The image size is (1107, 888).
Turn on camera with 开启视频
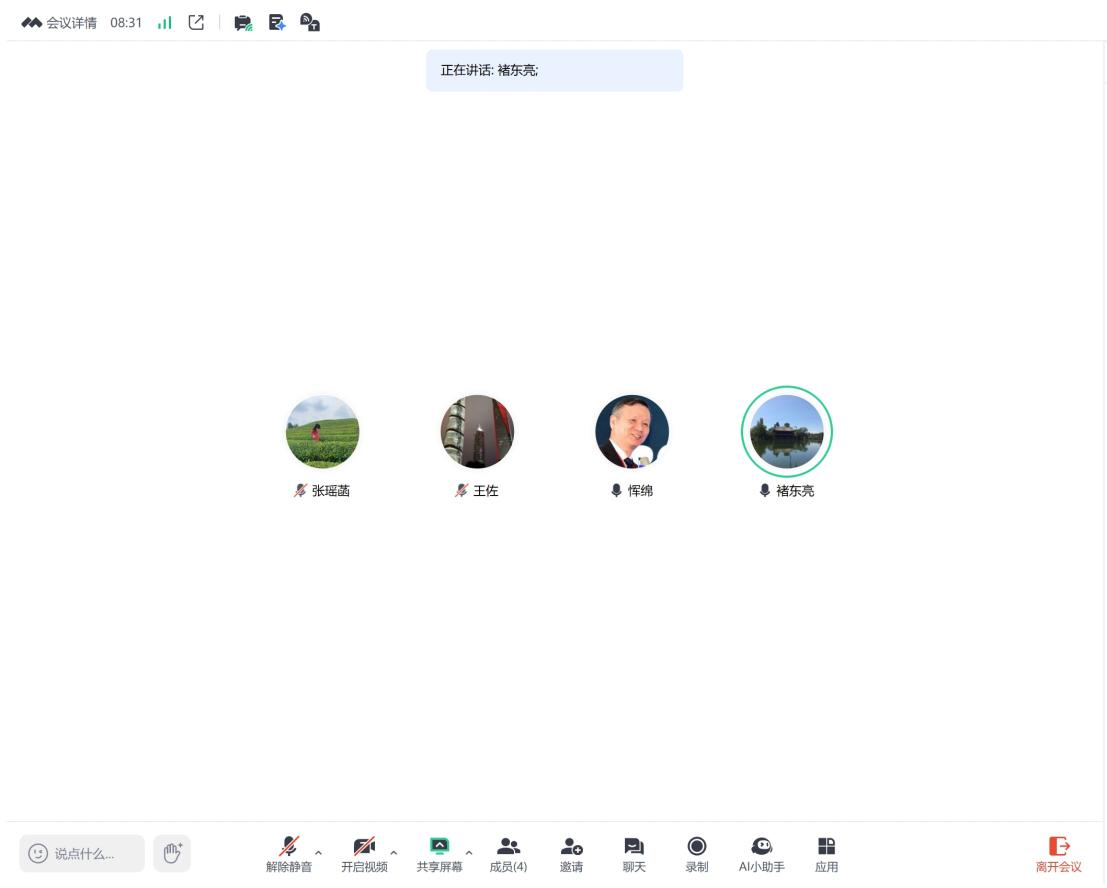364,854
